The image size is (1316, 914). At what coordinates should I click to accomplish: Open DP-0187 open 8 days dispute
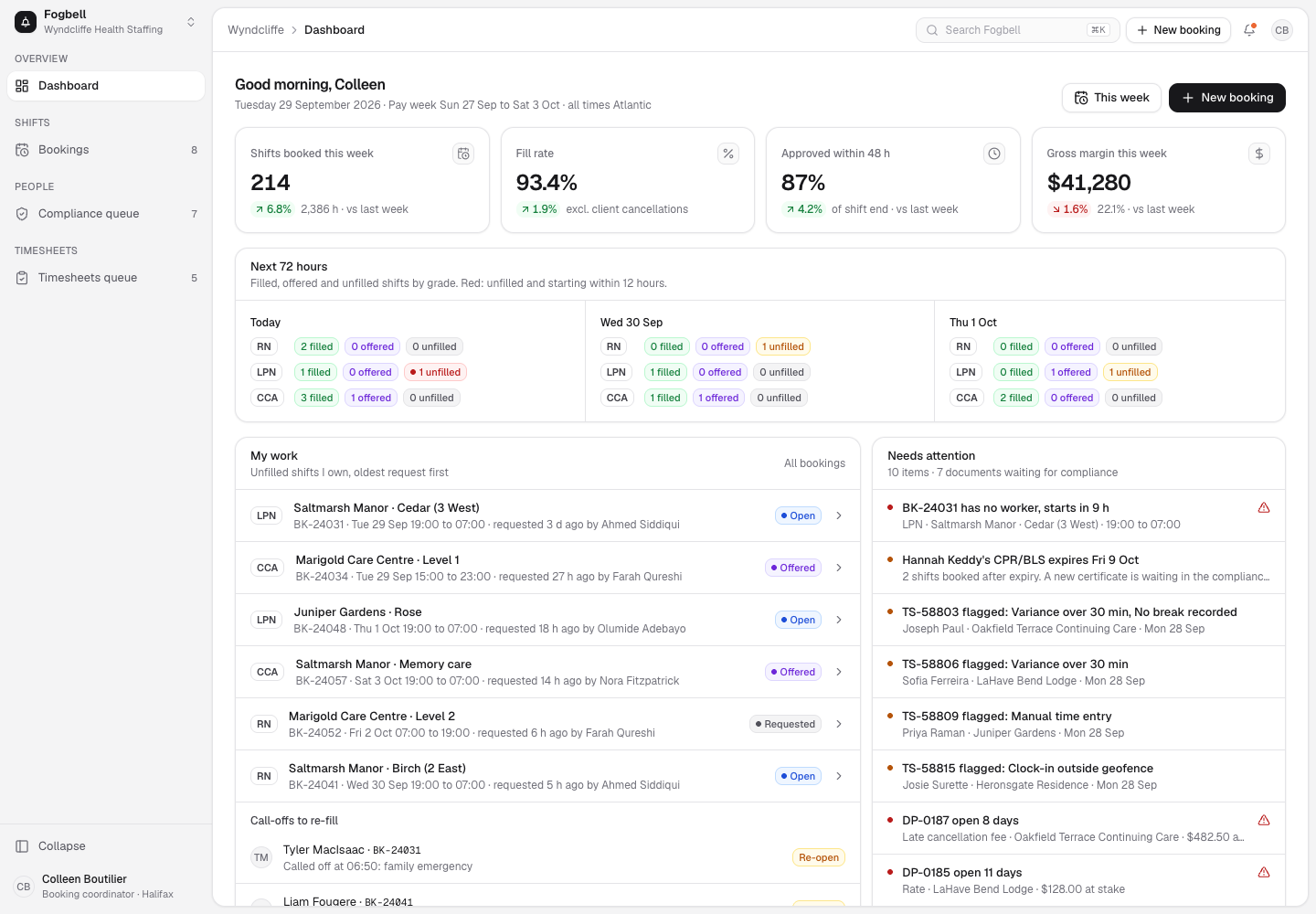[x=1078, y=828]
